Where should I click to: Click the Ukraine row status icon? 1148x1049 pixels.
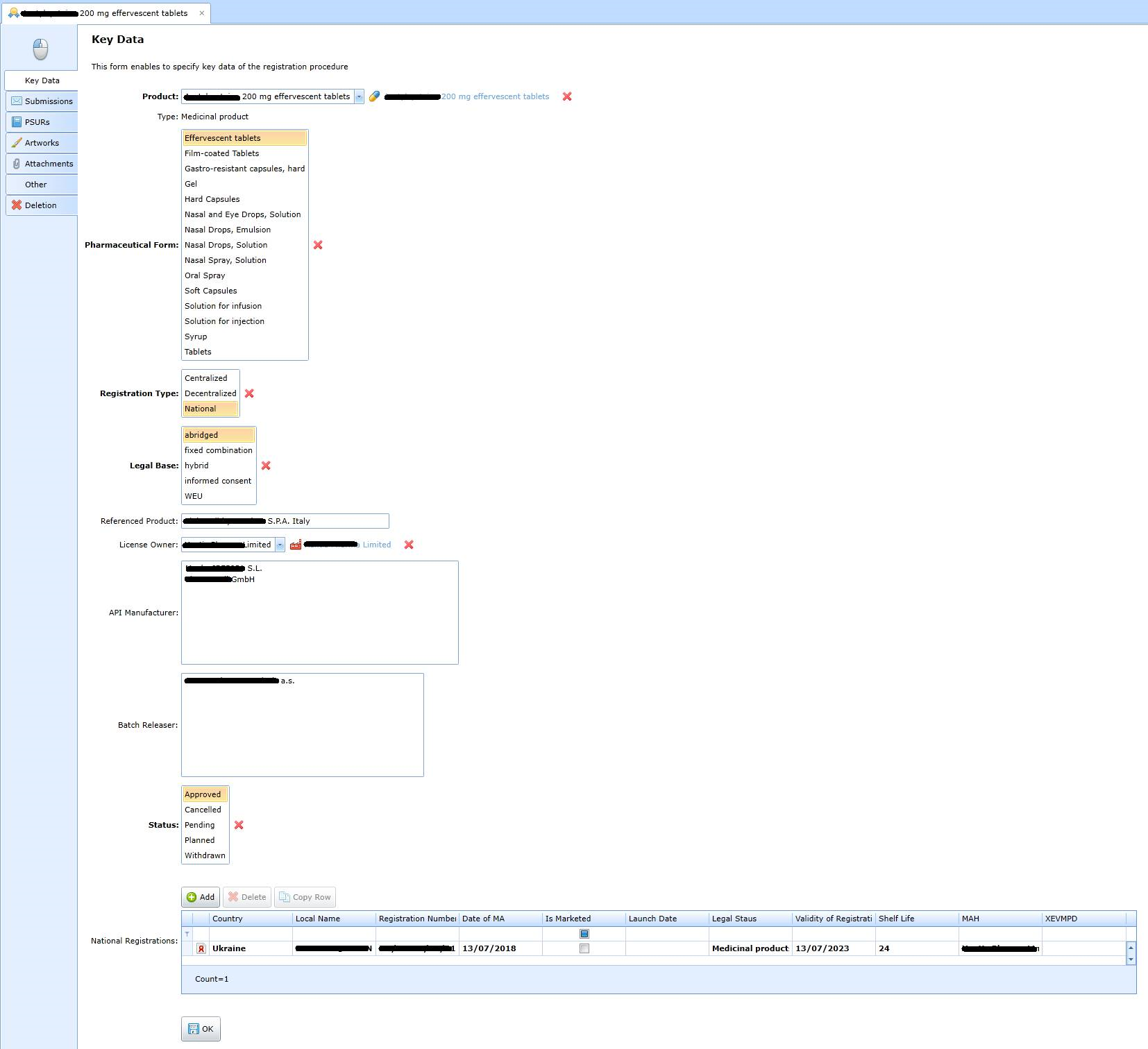pyautogui.click(x=201, y=948)
